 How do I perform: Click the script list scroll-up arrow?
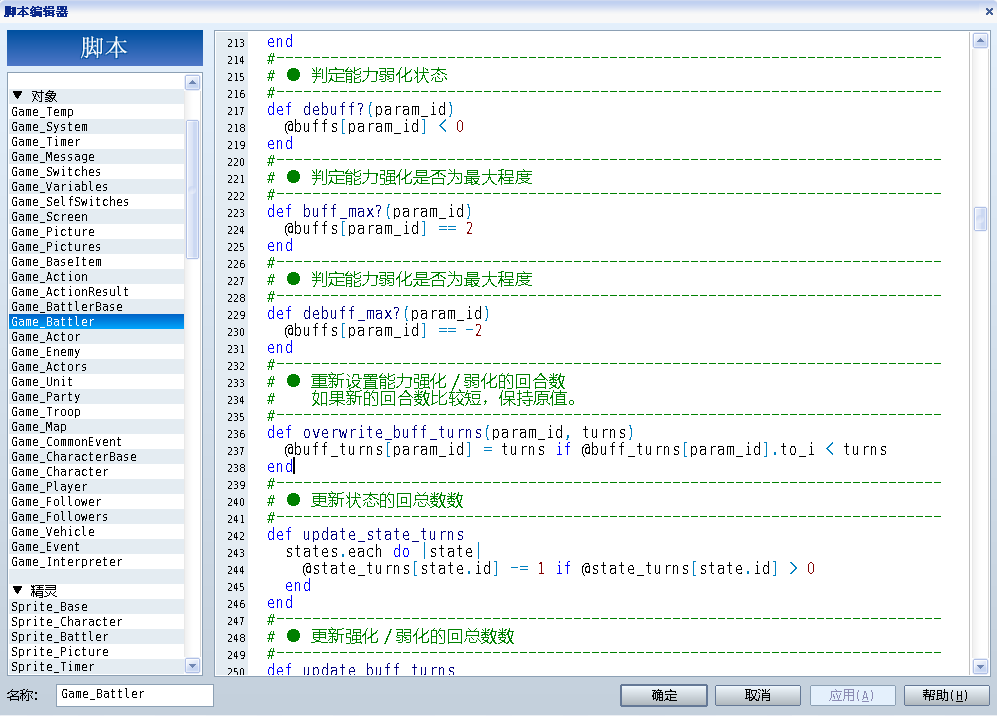click(x=192, y=82)
